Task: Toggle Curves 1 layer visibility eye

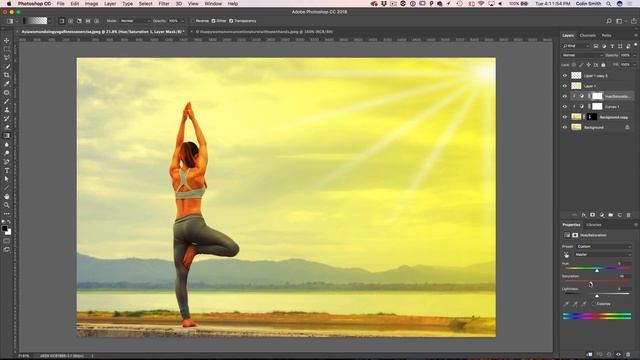Action: pos(565,107)
